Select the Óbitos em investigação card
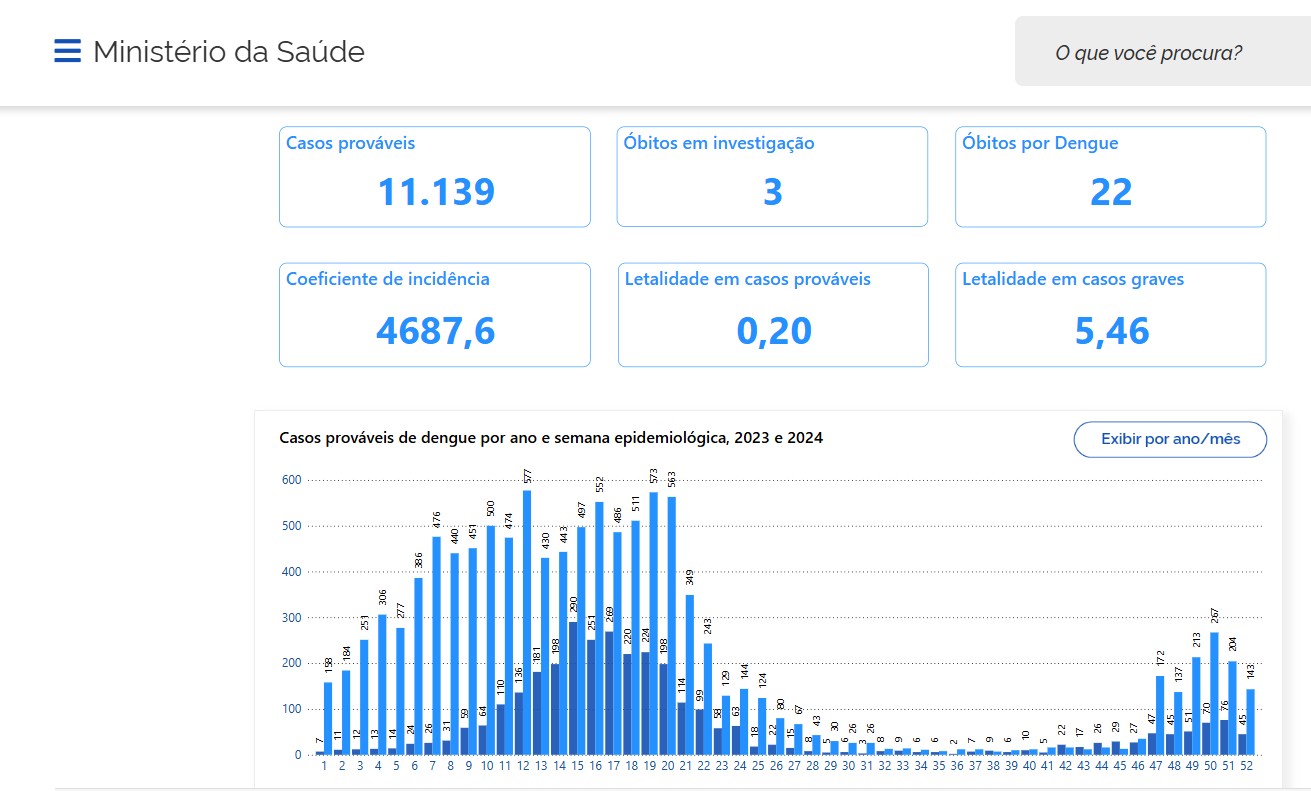The image size is (1311, 791). click(x=772, y=177)
